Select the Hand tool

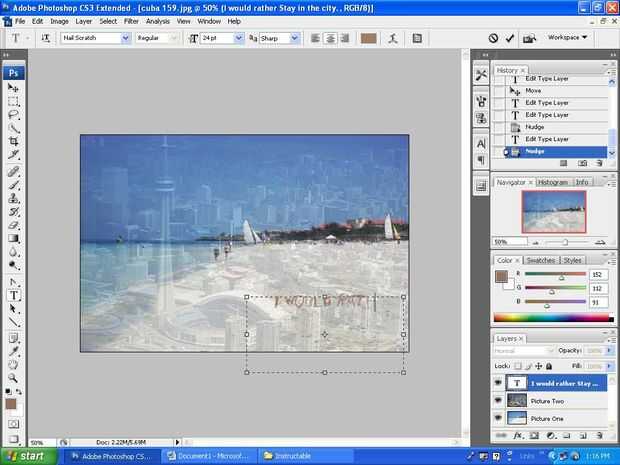13,364
